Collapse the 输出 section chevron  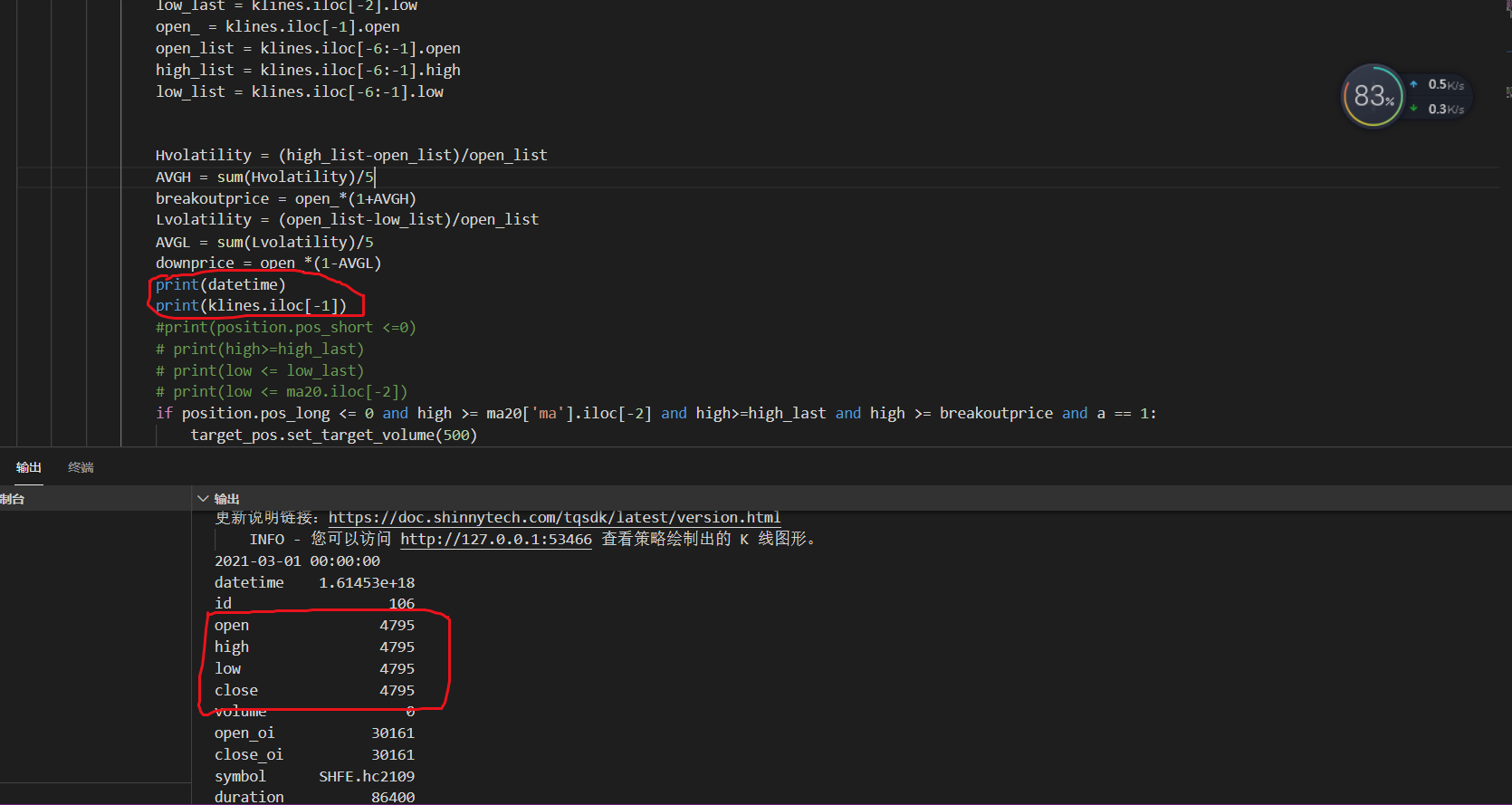click(203, 499)
